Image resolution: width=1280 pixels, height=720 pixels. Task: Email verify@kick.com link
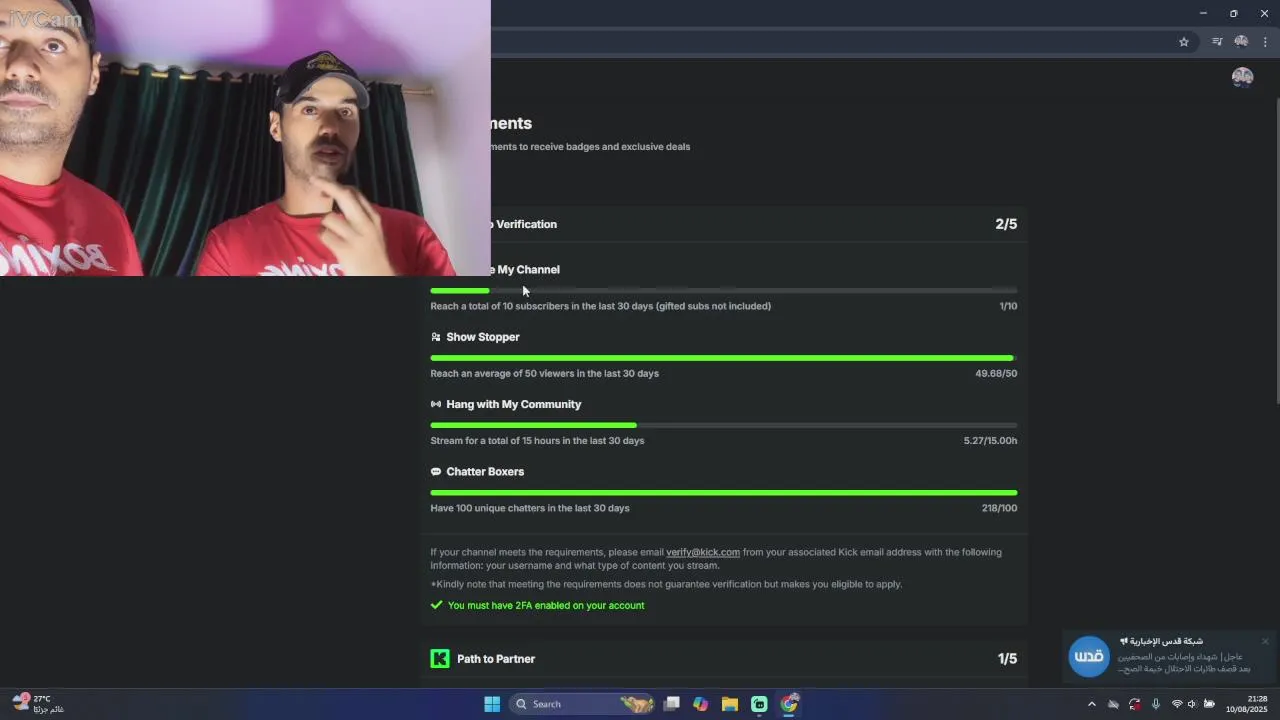pyautogui.click(x=703, y=552)
